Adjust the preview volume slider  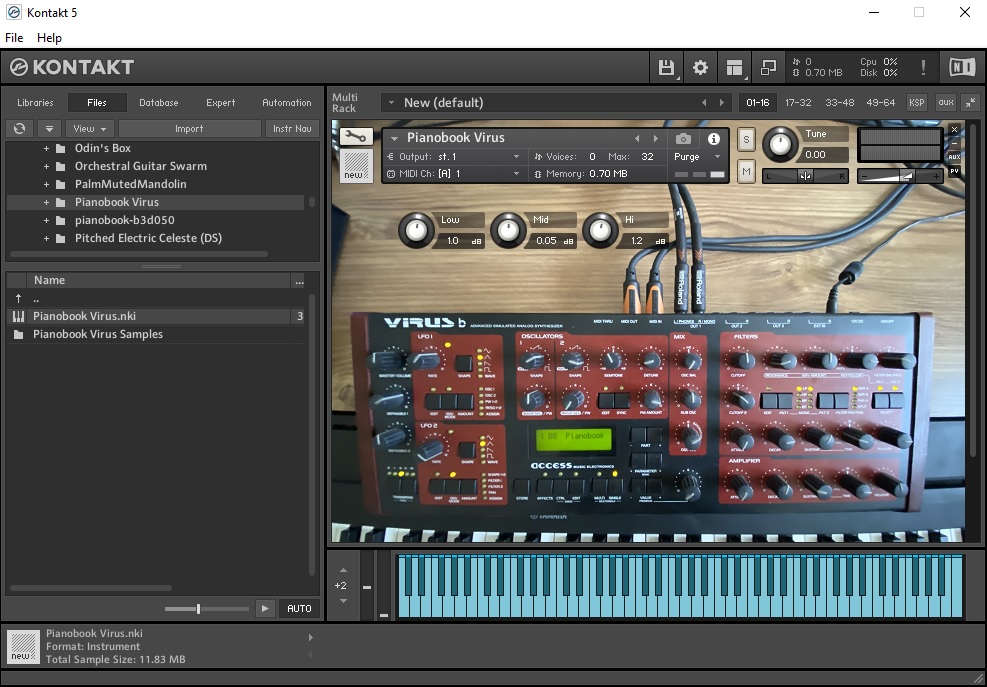coord(206,609)
